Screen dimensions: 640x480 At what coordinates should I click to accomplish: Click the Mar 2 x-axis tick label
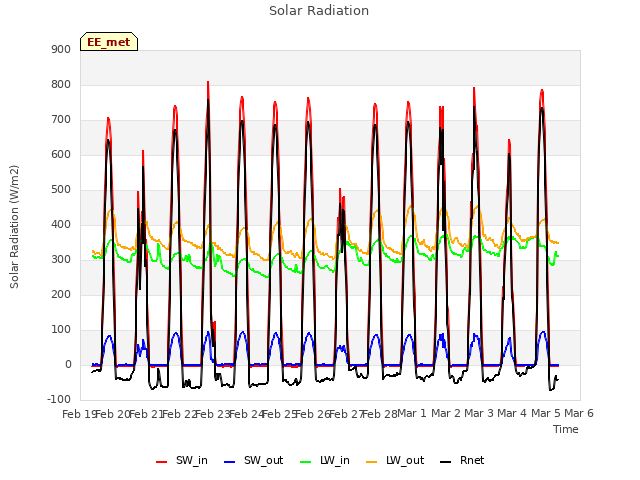pyautogui.click(x=446, y=414)
